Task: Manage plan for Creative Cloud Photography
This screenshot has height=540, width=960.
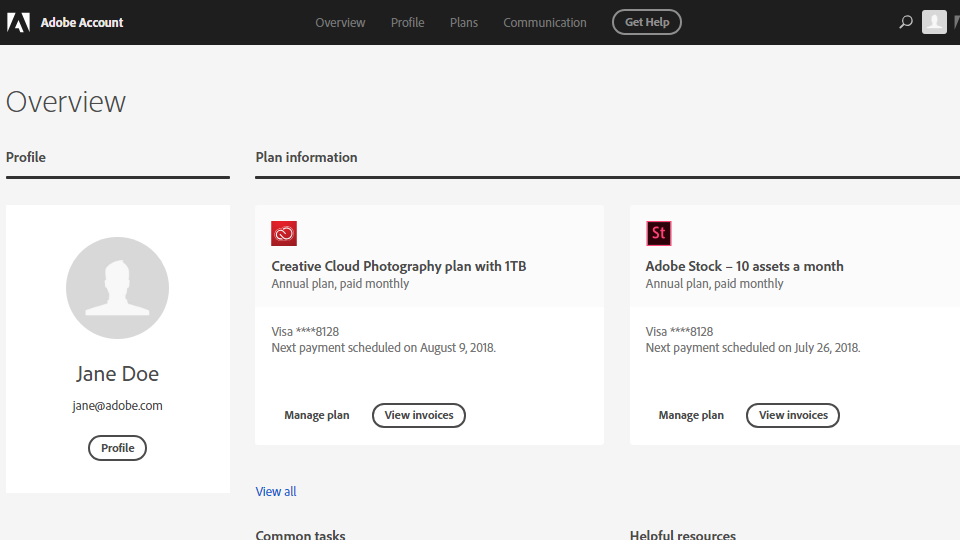Action: coord(317,415)
